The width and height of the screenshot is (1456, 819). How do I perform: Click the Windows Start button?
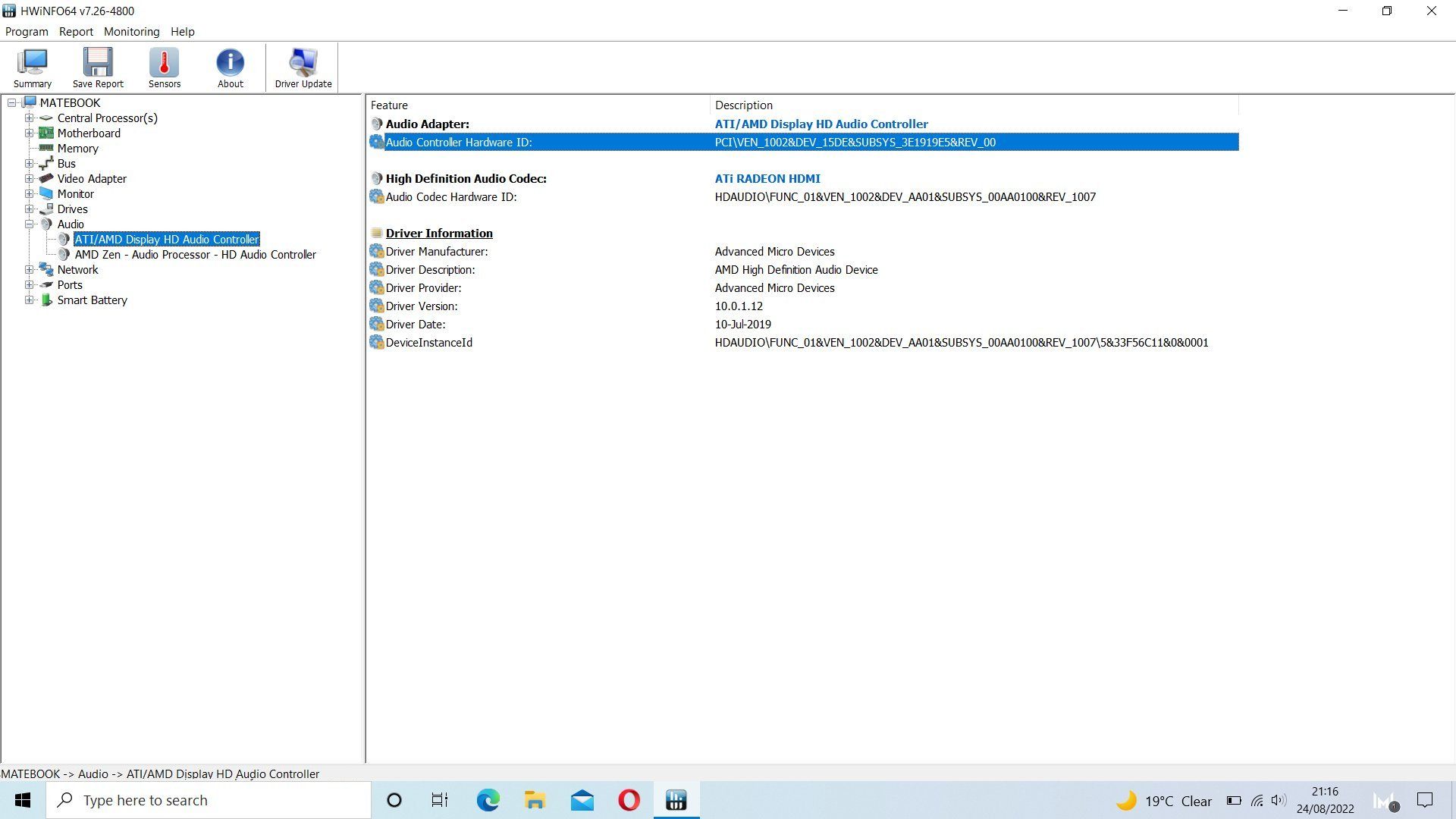(23, 800)
